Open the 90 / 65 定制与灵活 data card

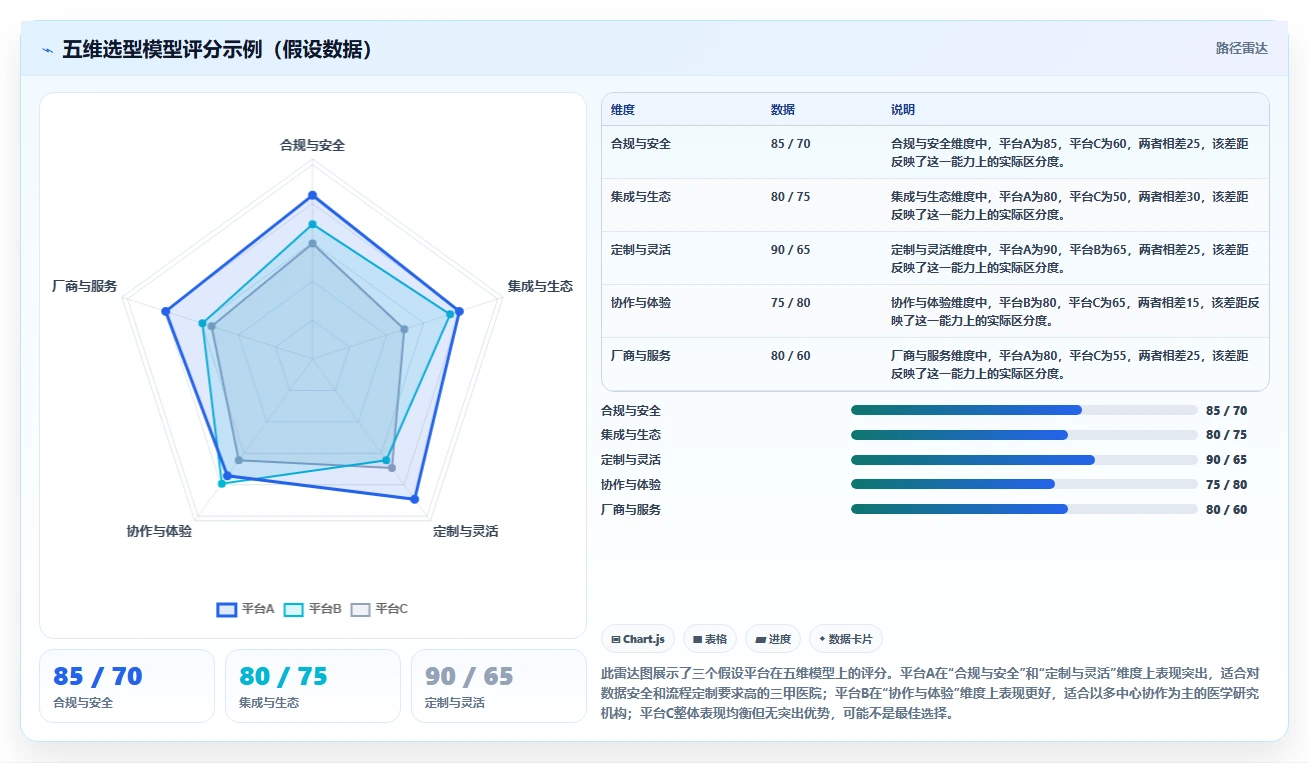499,686
